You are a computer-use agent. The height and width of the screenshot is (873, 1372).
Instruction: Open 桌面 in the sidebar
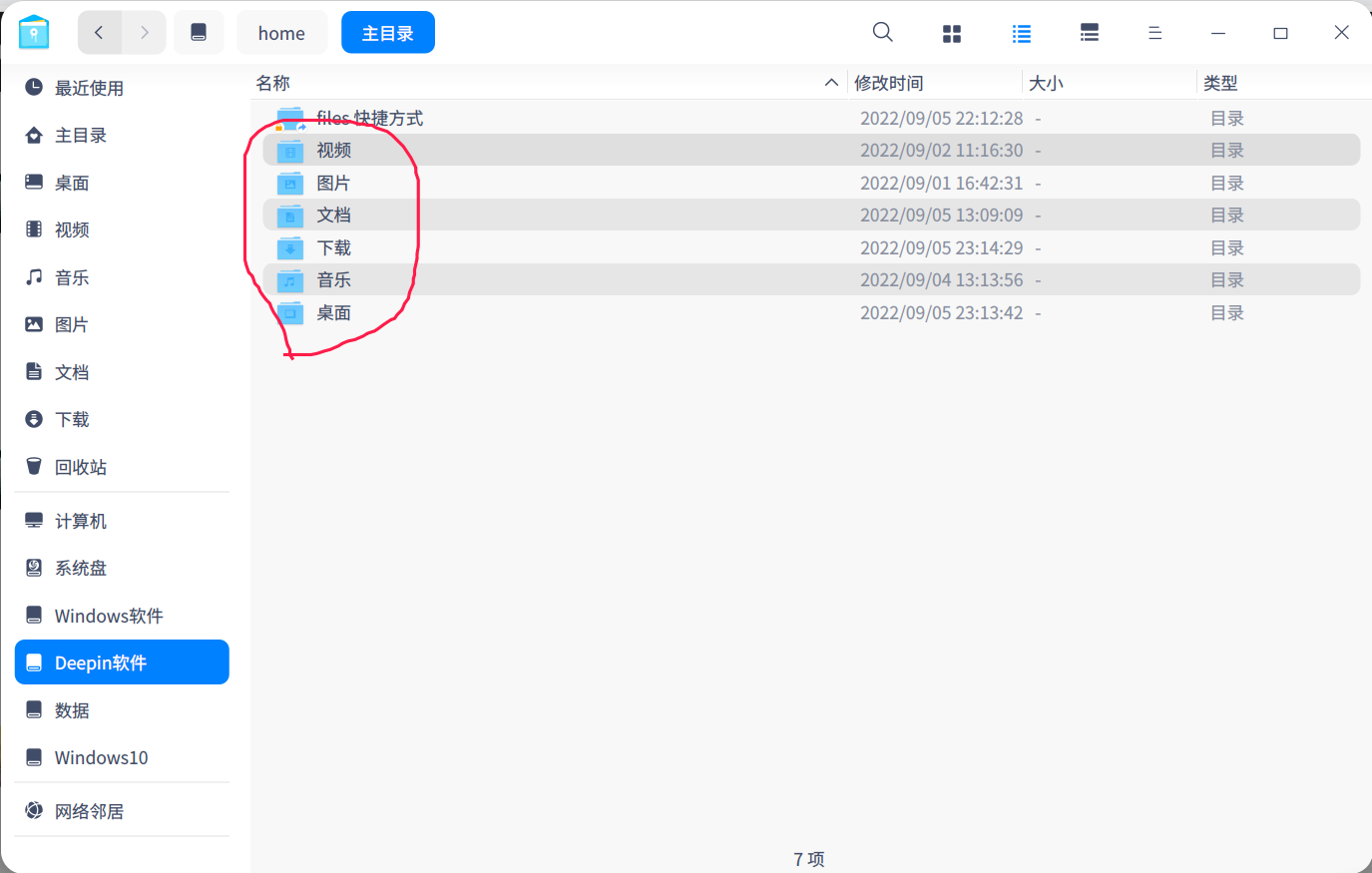[123, 183]
